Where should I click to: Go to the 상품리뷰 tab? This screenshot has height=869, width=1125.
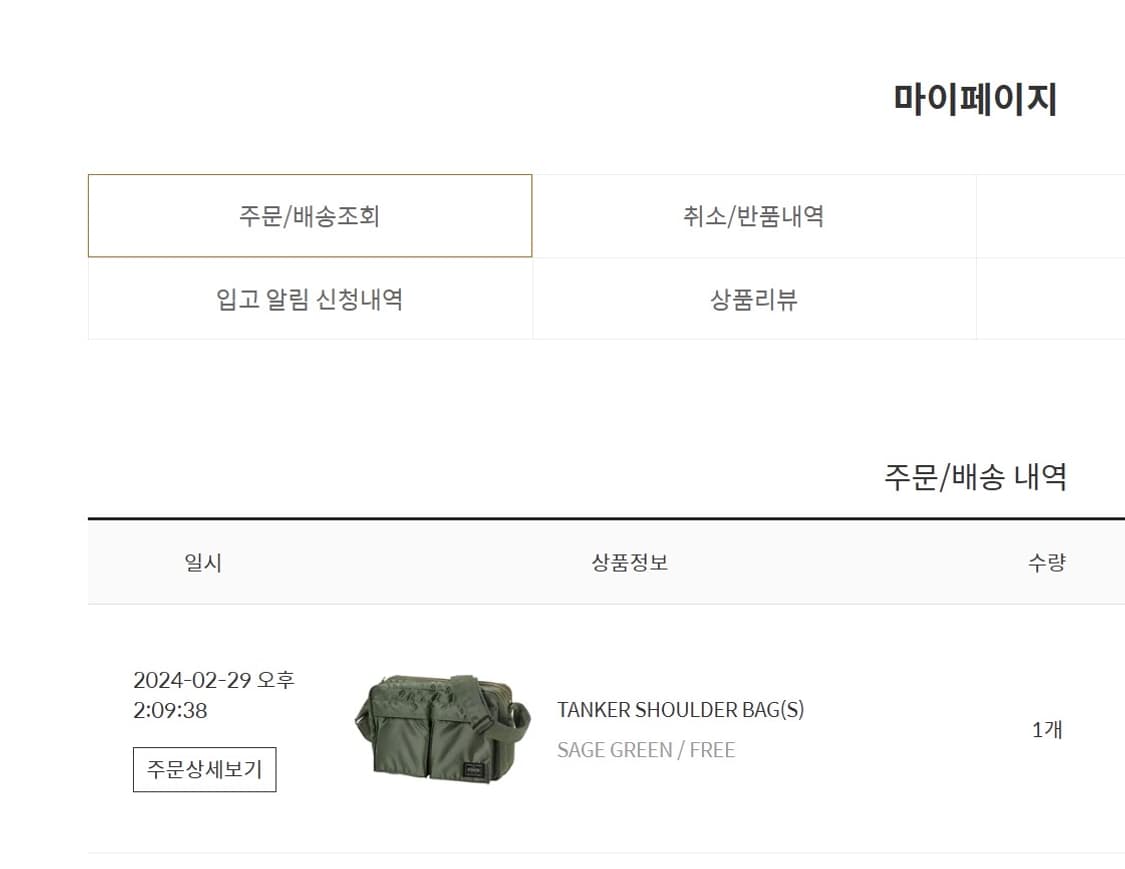tap(754, 299)
